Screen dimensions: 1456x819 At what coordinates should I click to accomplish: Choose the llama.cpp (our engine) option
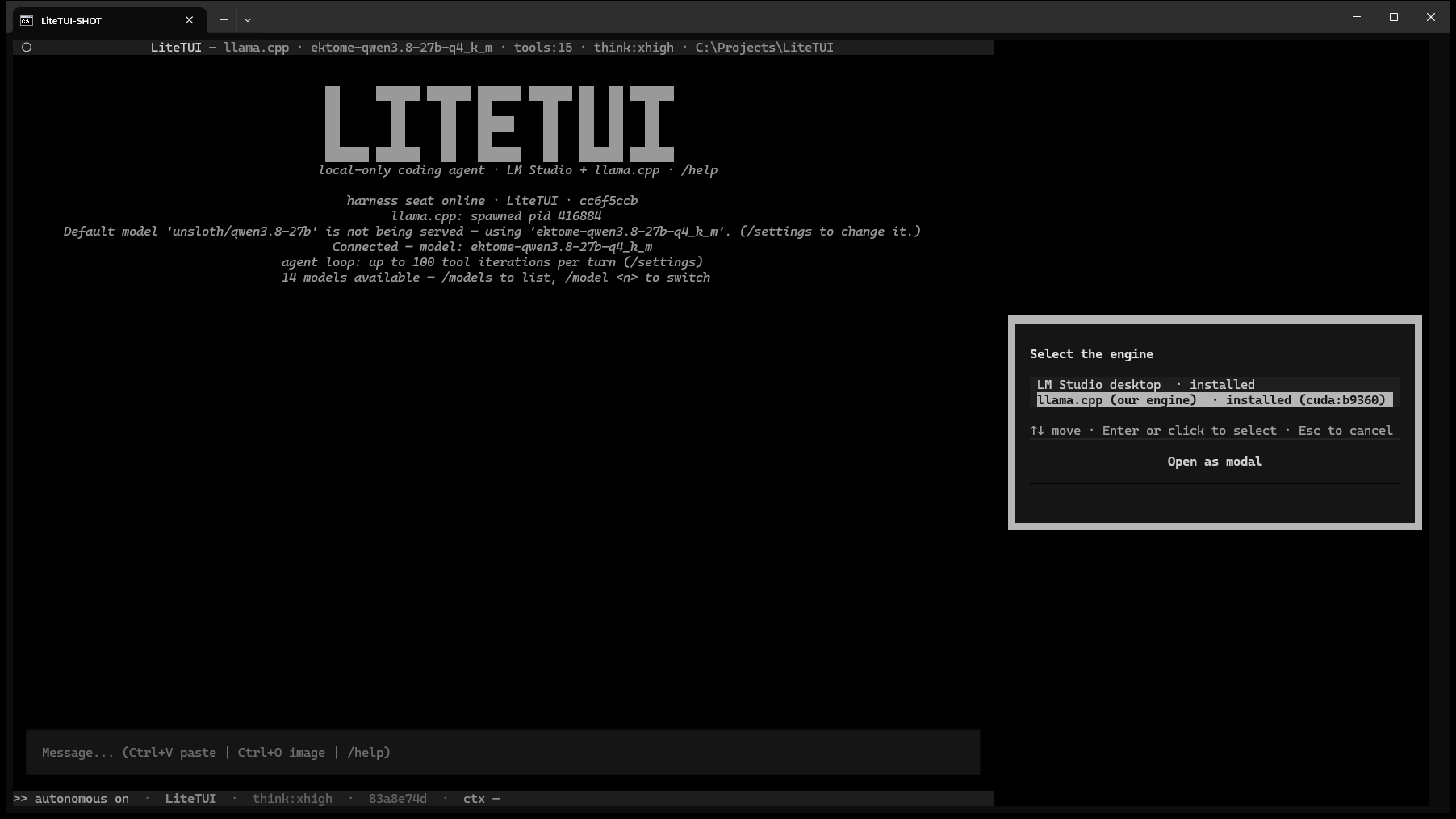1215,400
